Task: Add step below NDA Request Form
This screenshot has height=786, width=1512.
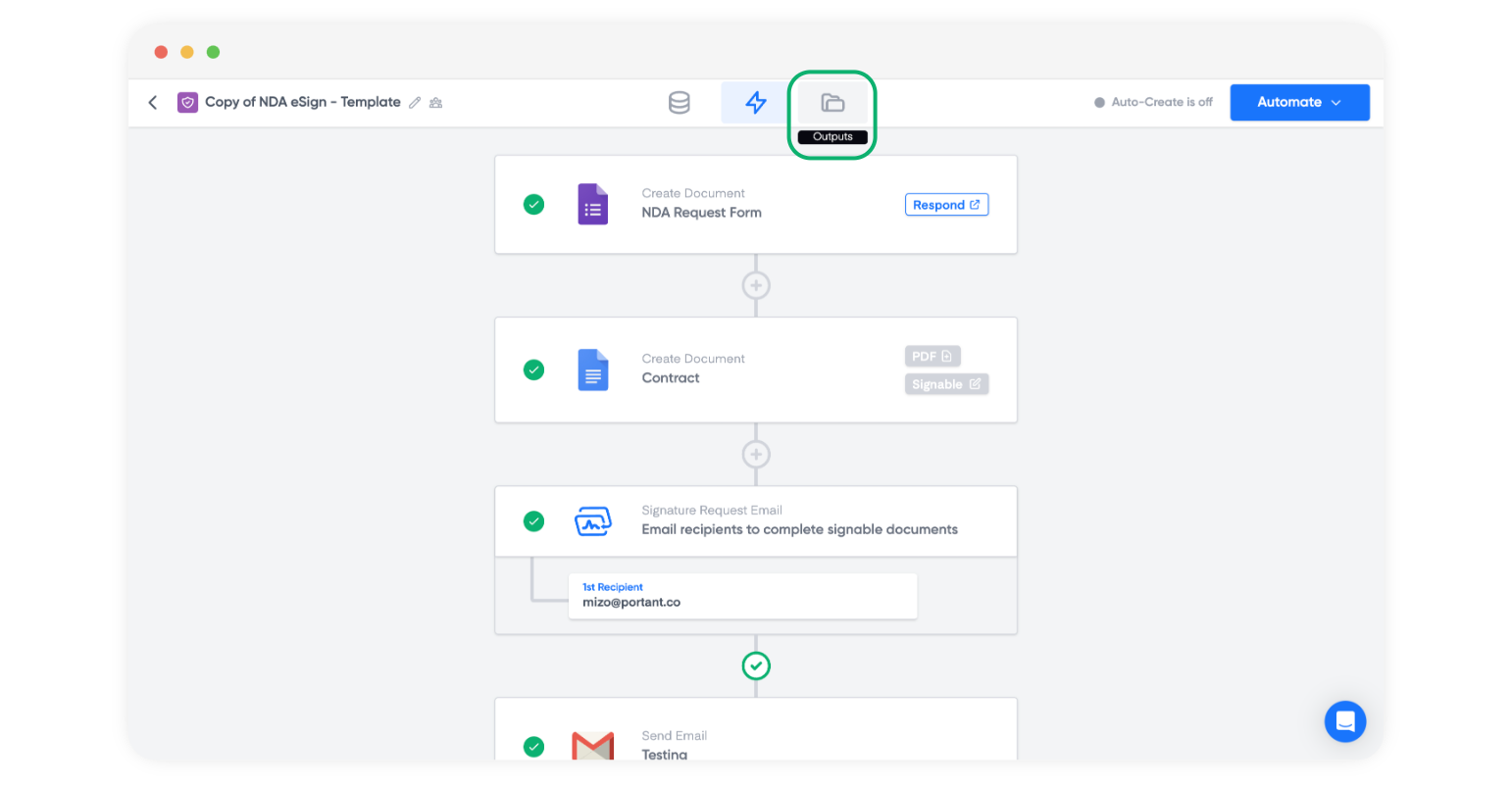Action: click(756, 285)
